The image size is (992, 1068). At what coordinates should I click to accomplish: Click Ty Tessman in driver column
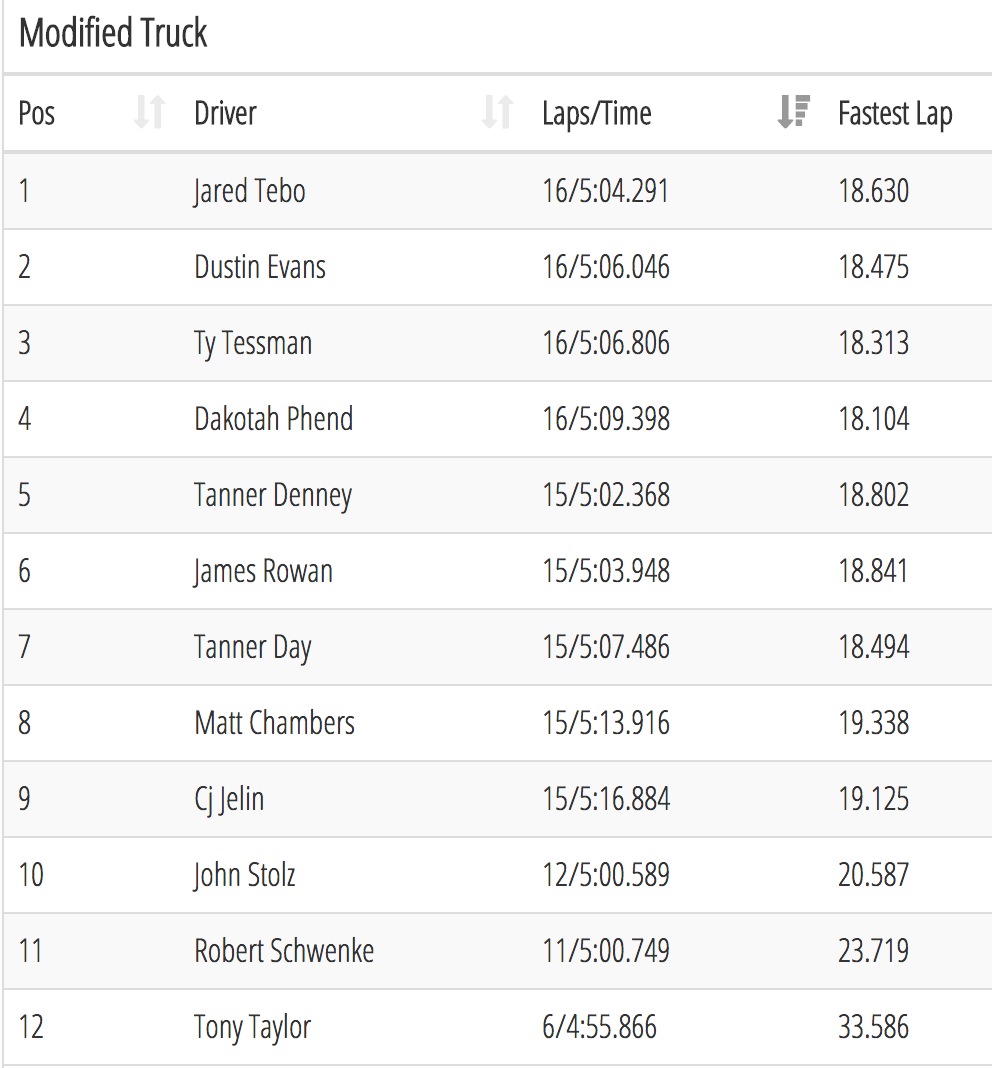[253, 343]
